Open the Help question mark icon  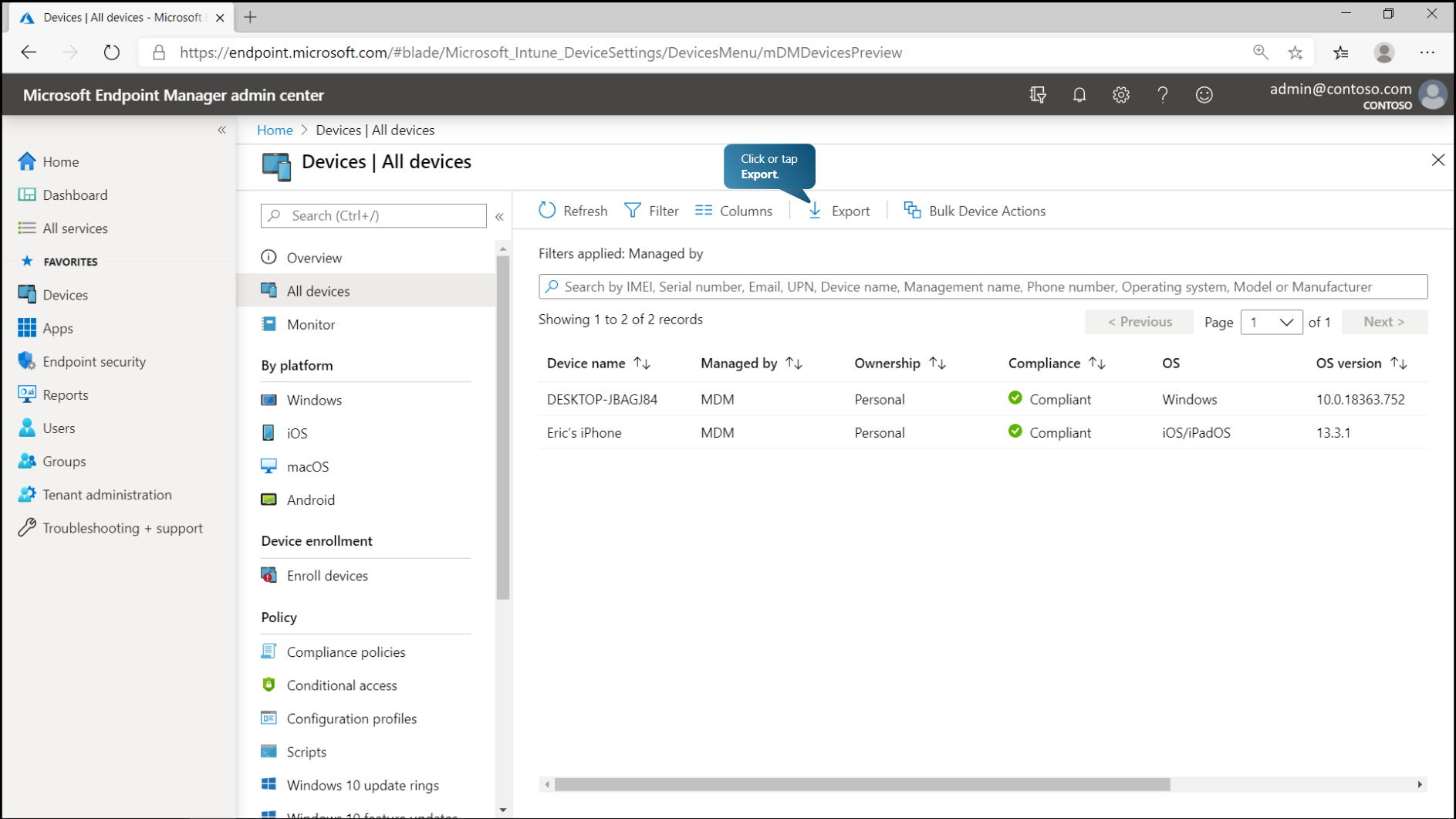(1163, 95)
